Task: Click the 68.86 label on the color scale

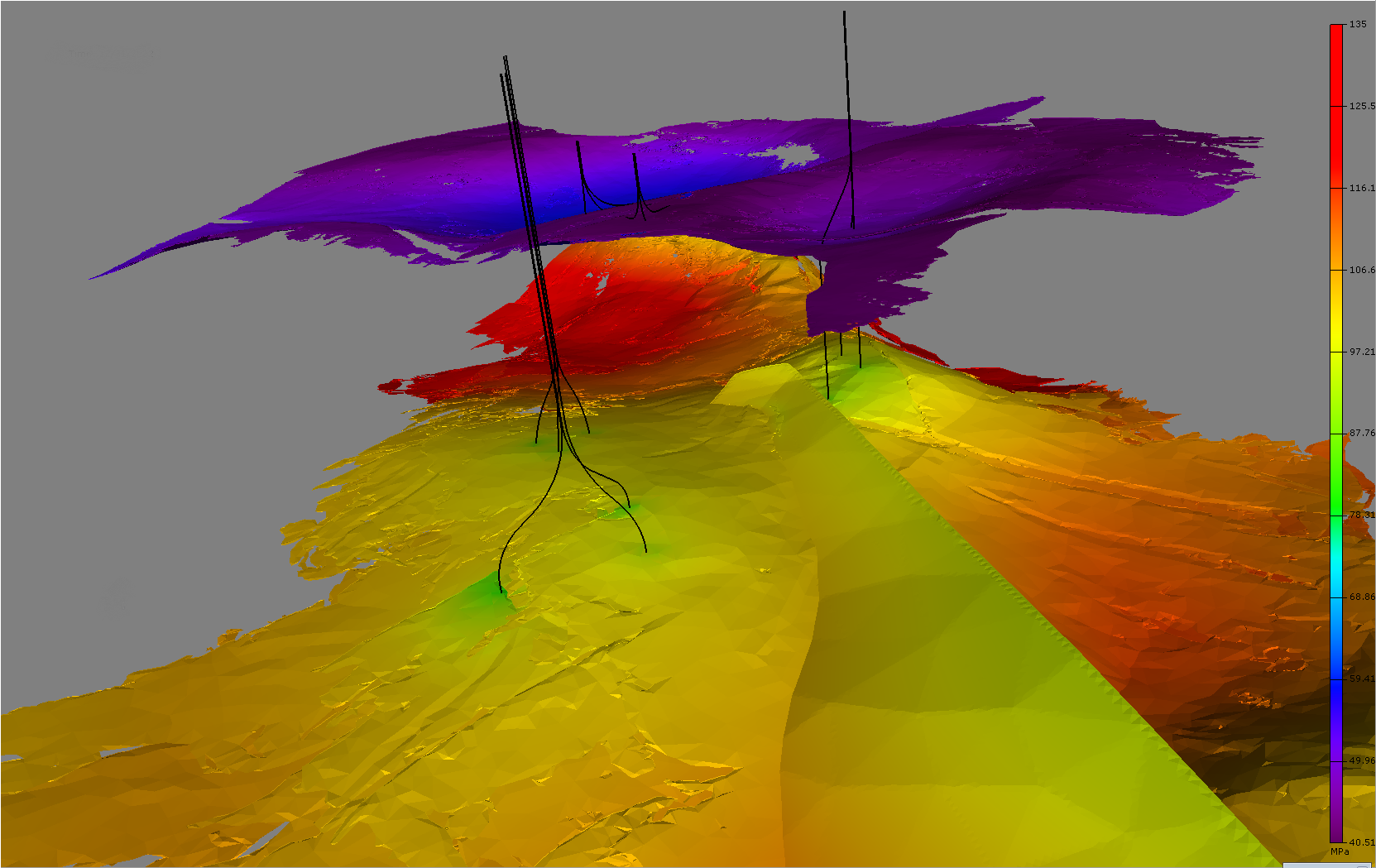Action: click(1362, 597)
